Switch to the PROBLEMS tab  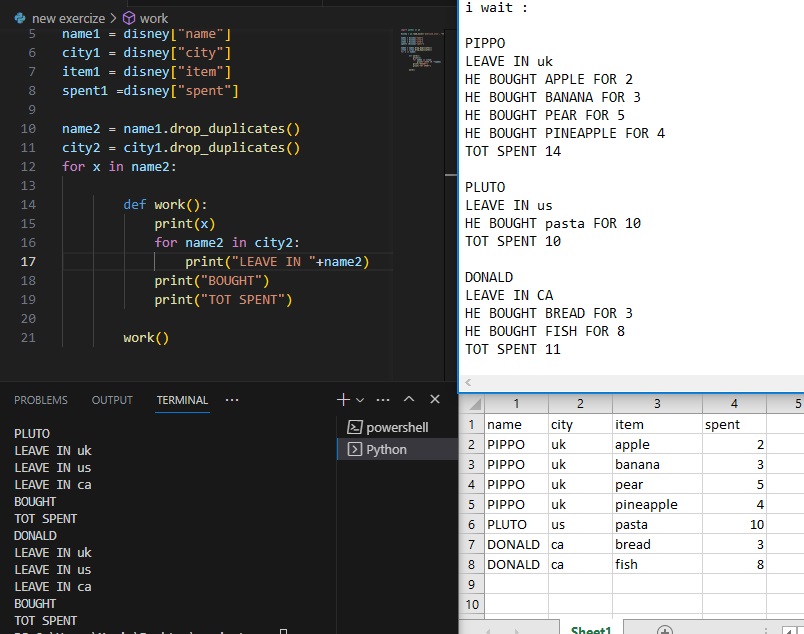pos(41,400)
